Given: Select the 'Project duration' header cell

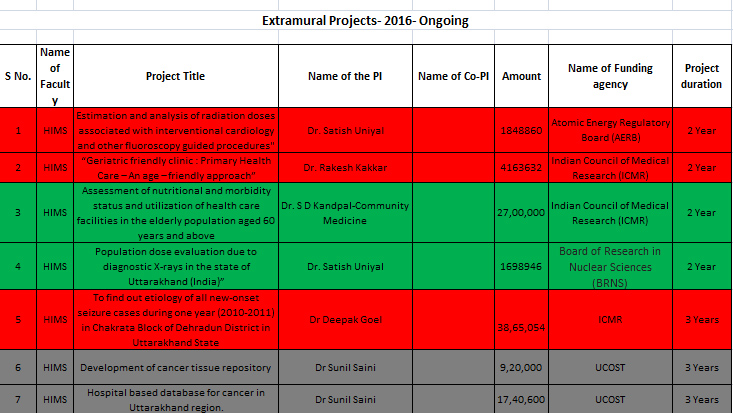Looking at the screenshot, I should tap(701, 76).
